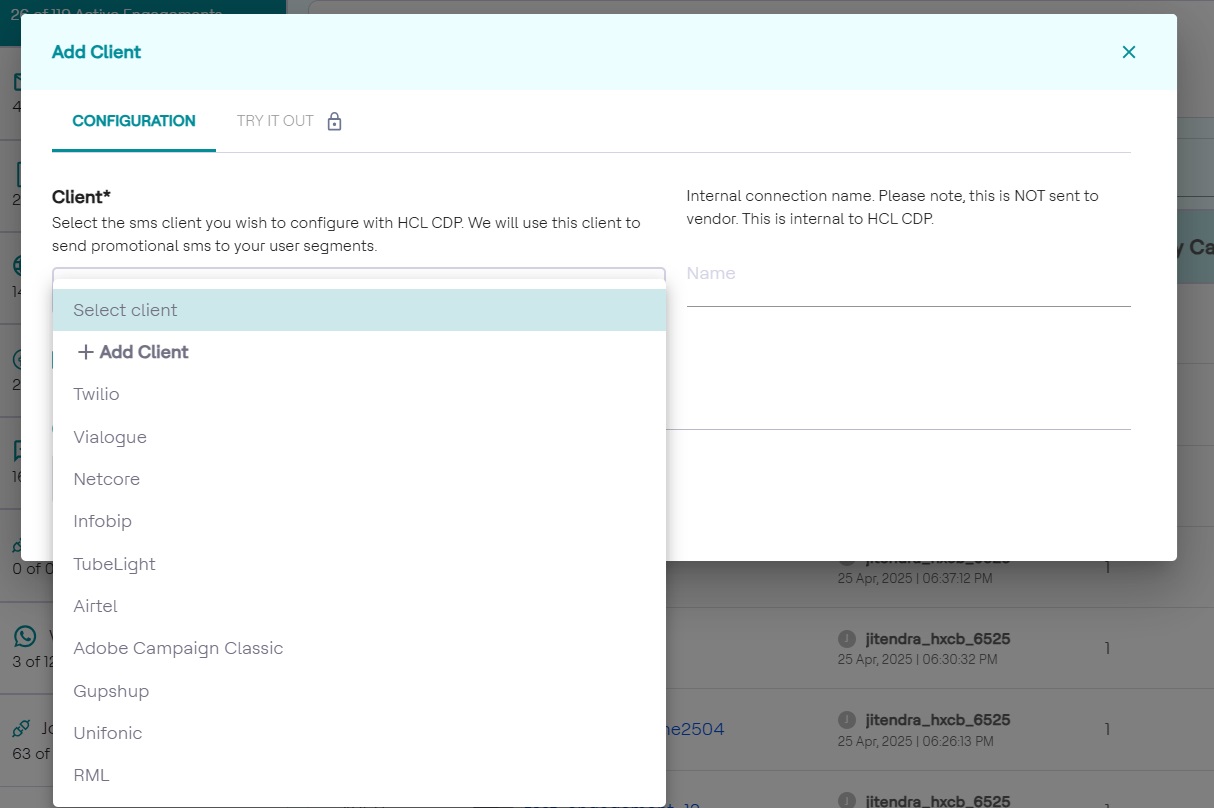
Task: Click the internal connection name description text
Action: [892, 207]
